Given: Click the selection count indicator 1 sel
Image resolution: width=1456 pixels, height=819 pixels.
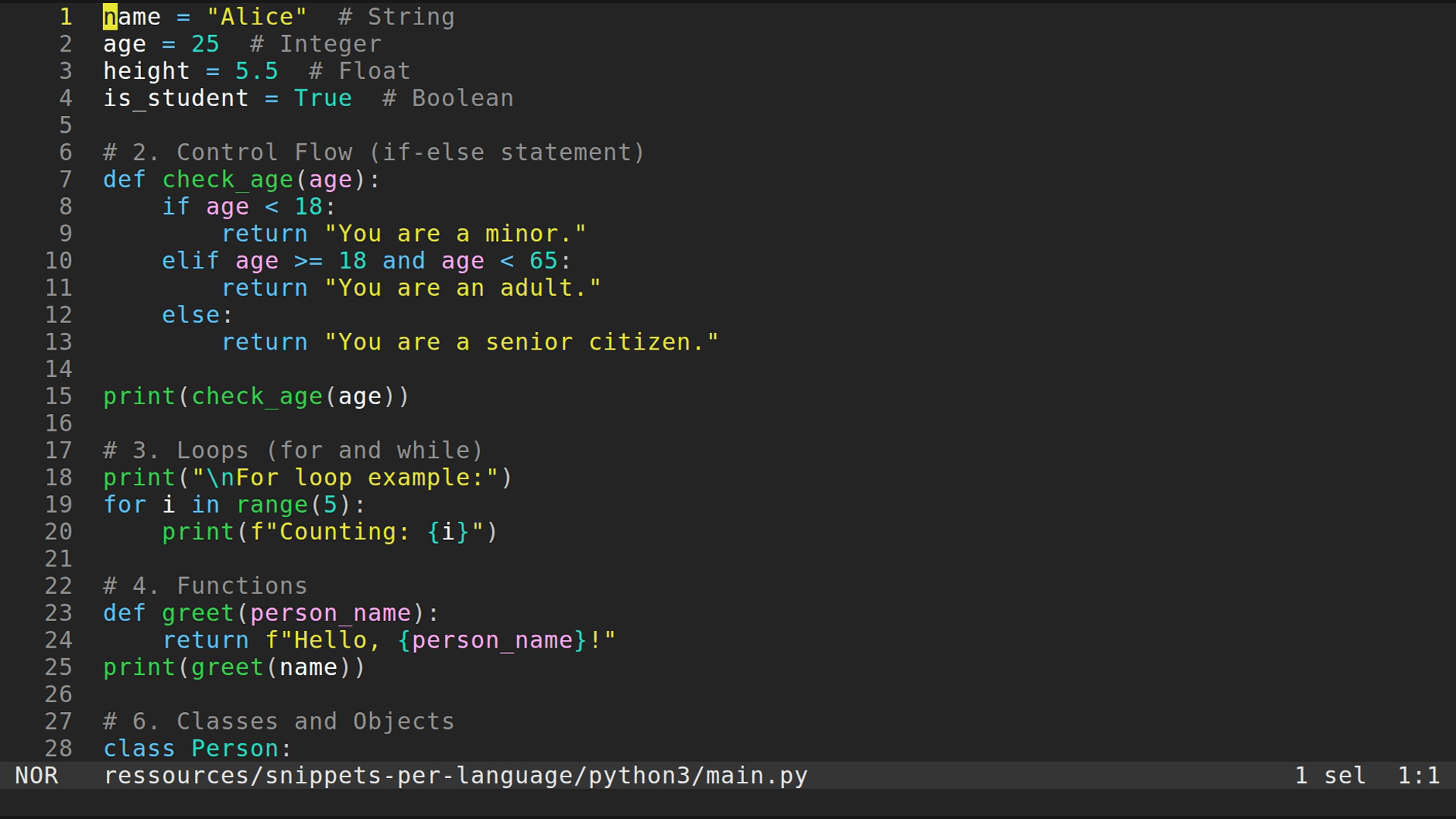Looking at the screenshot, I should (1329, 775).
